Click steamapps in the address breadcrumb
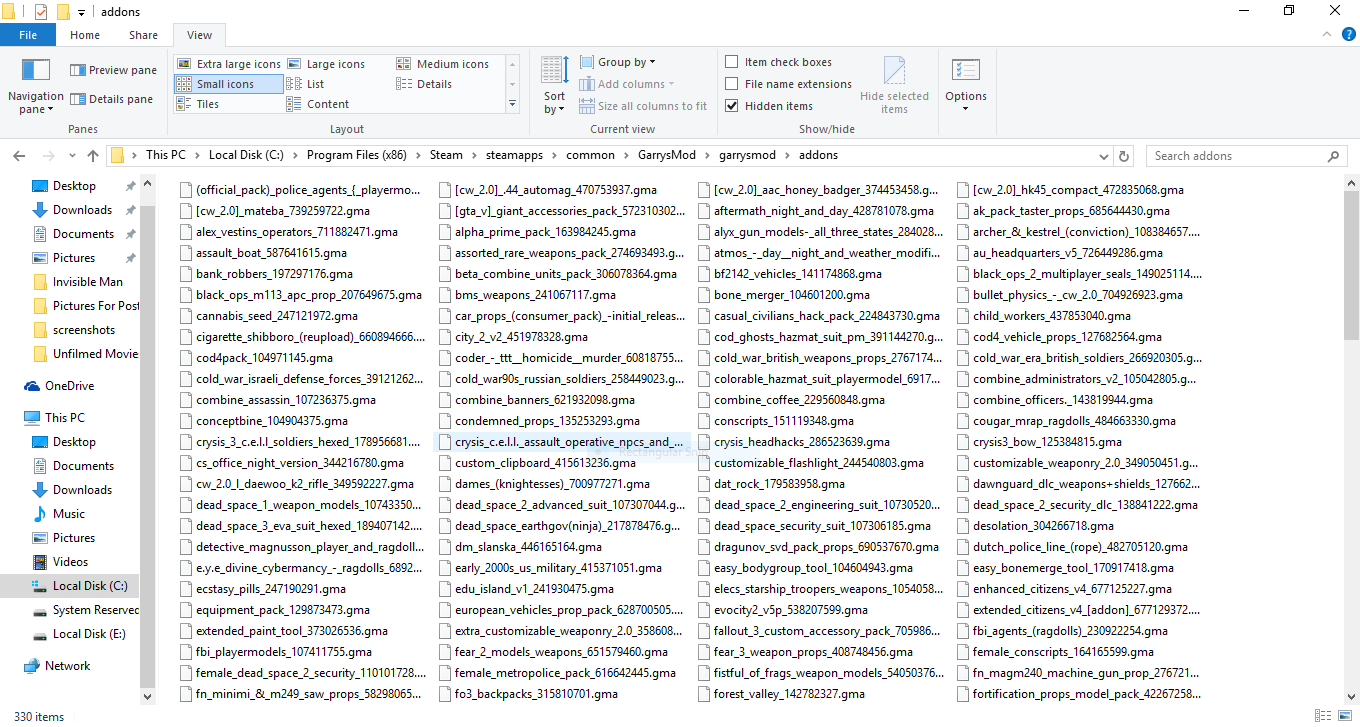The height and width of the screenshot is (727, 1360). tap(514, 156)
